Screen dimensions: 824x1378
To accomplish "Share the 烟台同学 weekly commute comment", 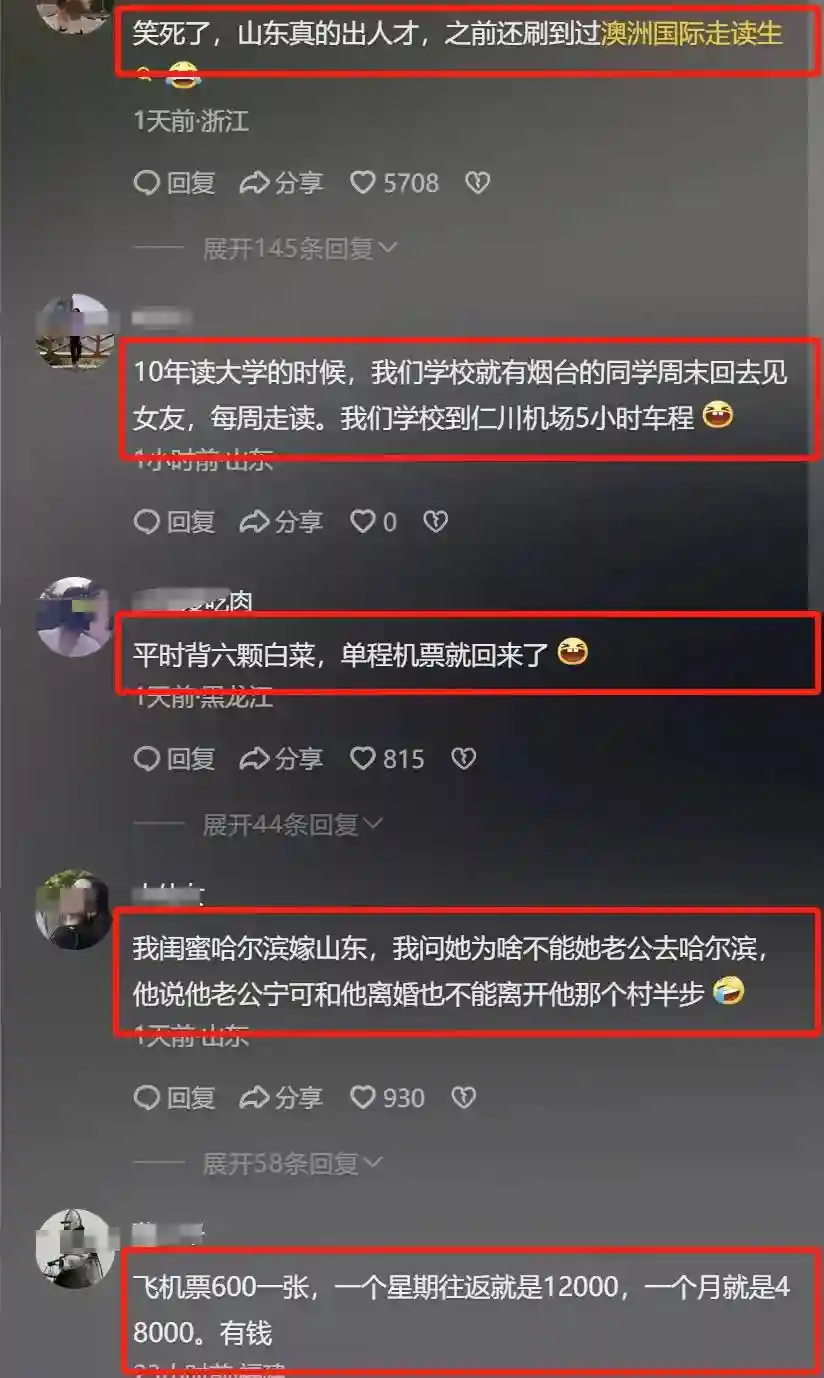I will 281,521.
